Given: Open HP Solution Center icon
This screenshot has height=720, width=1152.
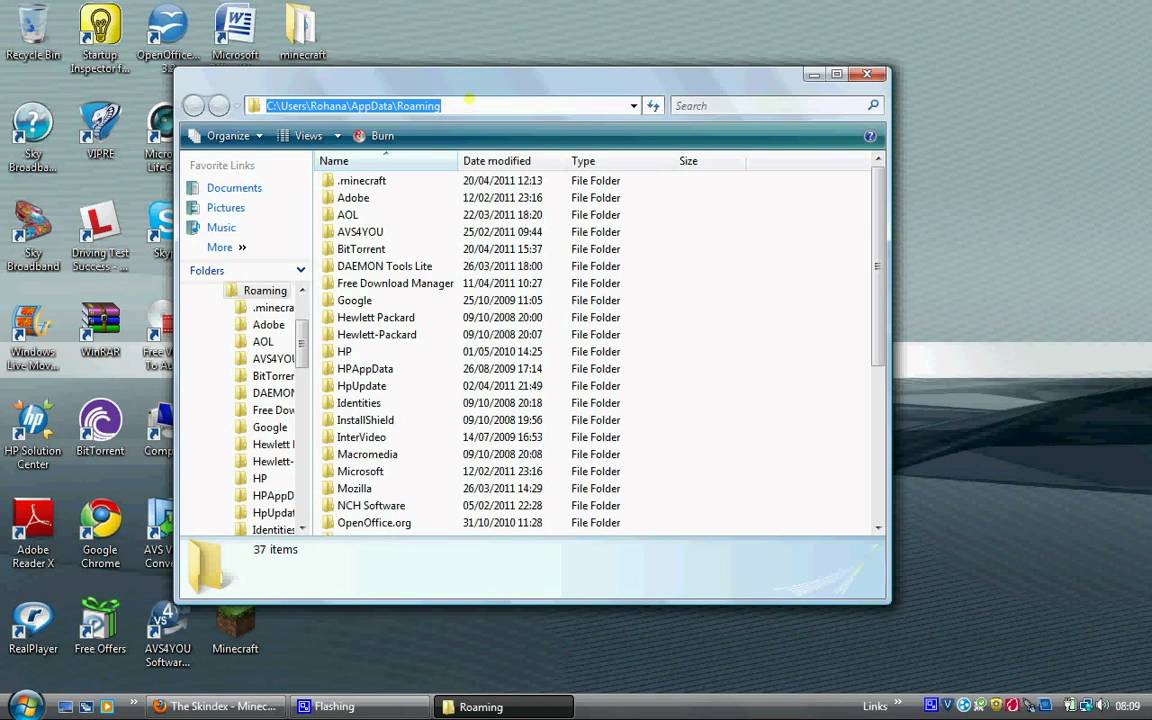Looking at the screenshot, I should tap(32, 435).
